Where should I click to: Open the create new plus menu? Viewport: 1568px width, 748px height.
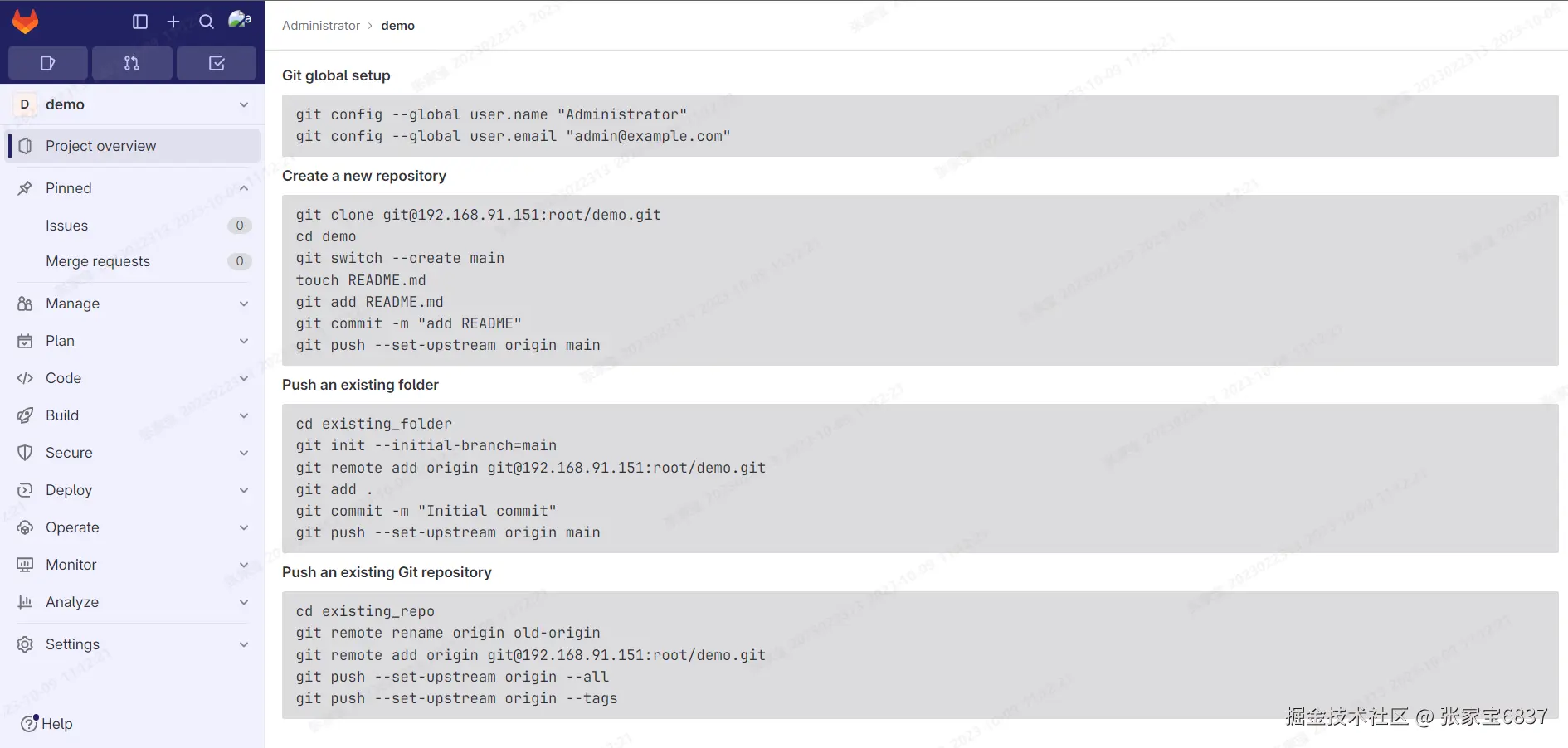pos(173,22)
